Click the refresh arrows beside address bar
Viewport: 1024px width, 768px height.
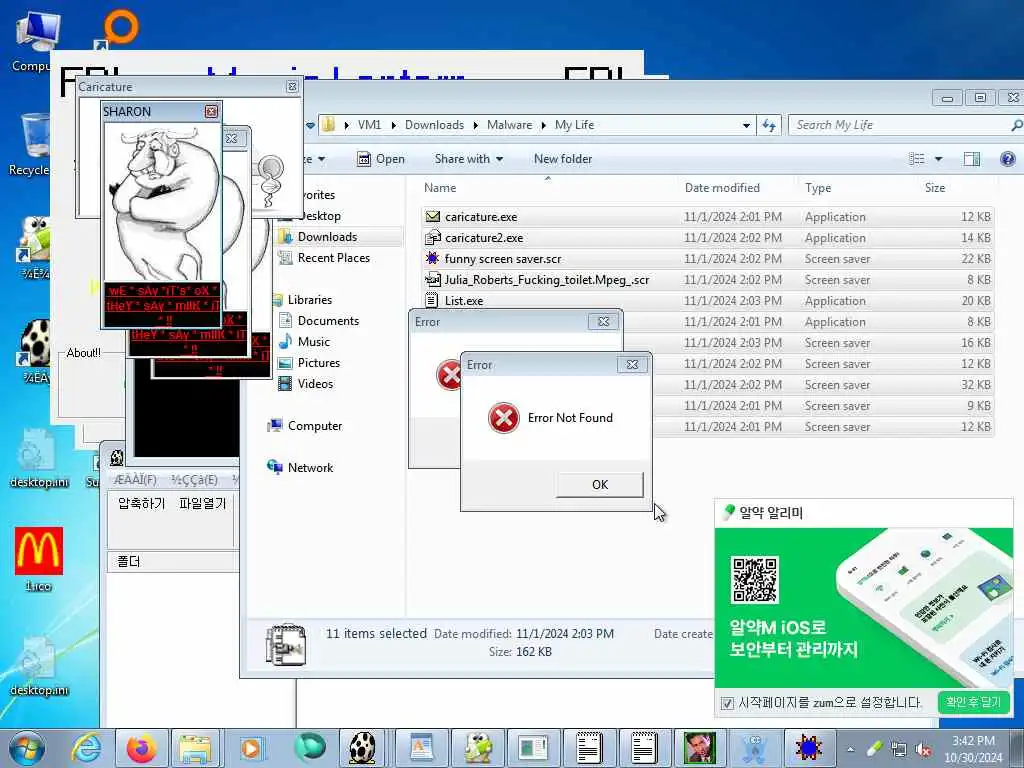click(x=769, y=125)
